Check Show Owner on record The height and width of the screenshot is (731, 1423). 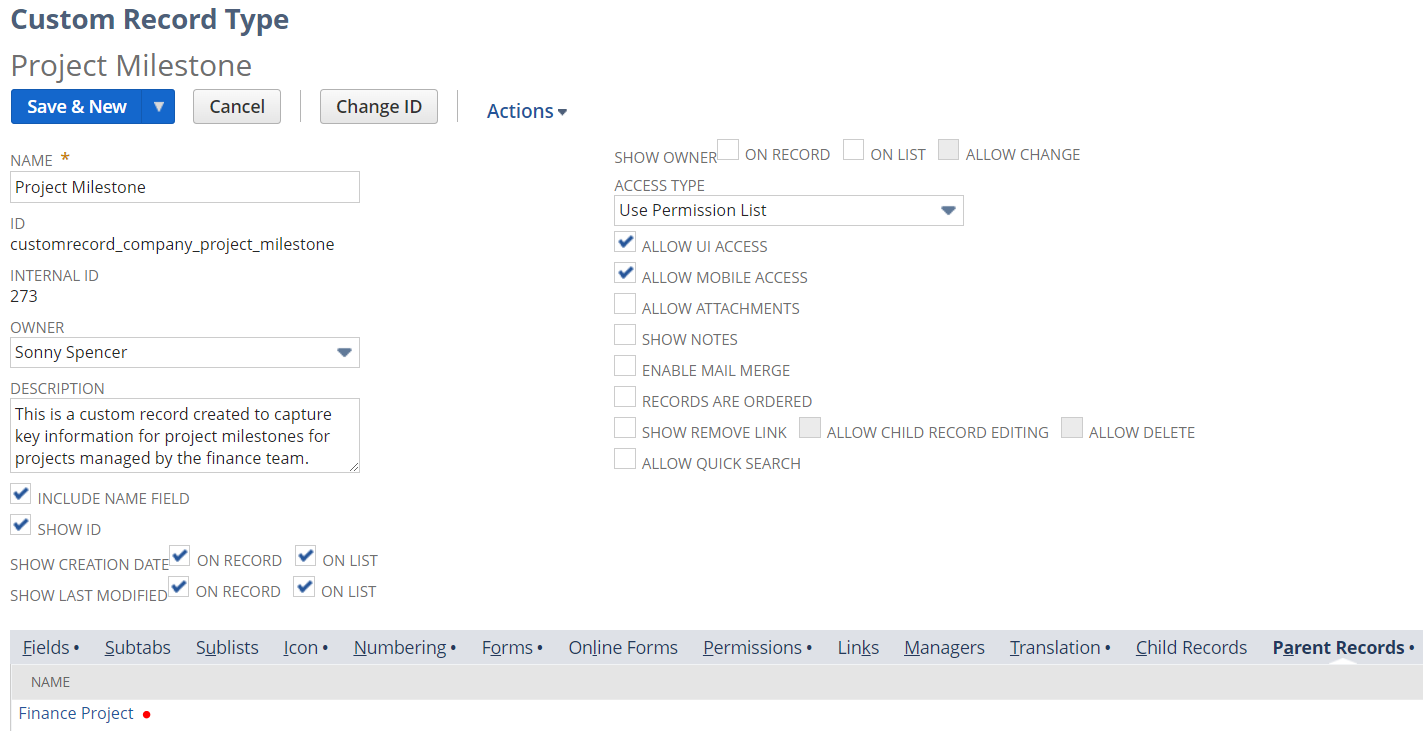(727, 148)
